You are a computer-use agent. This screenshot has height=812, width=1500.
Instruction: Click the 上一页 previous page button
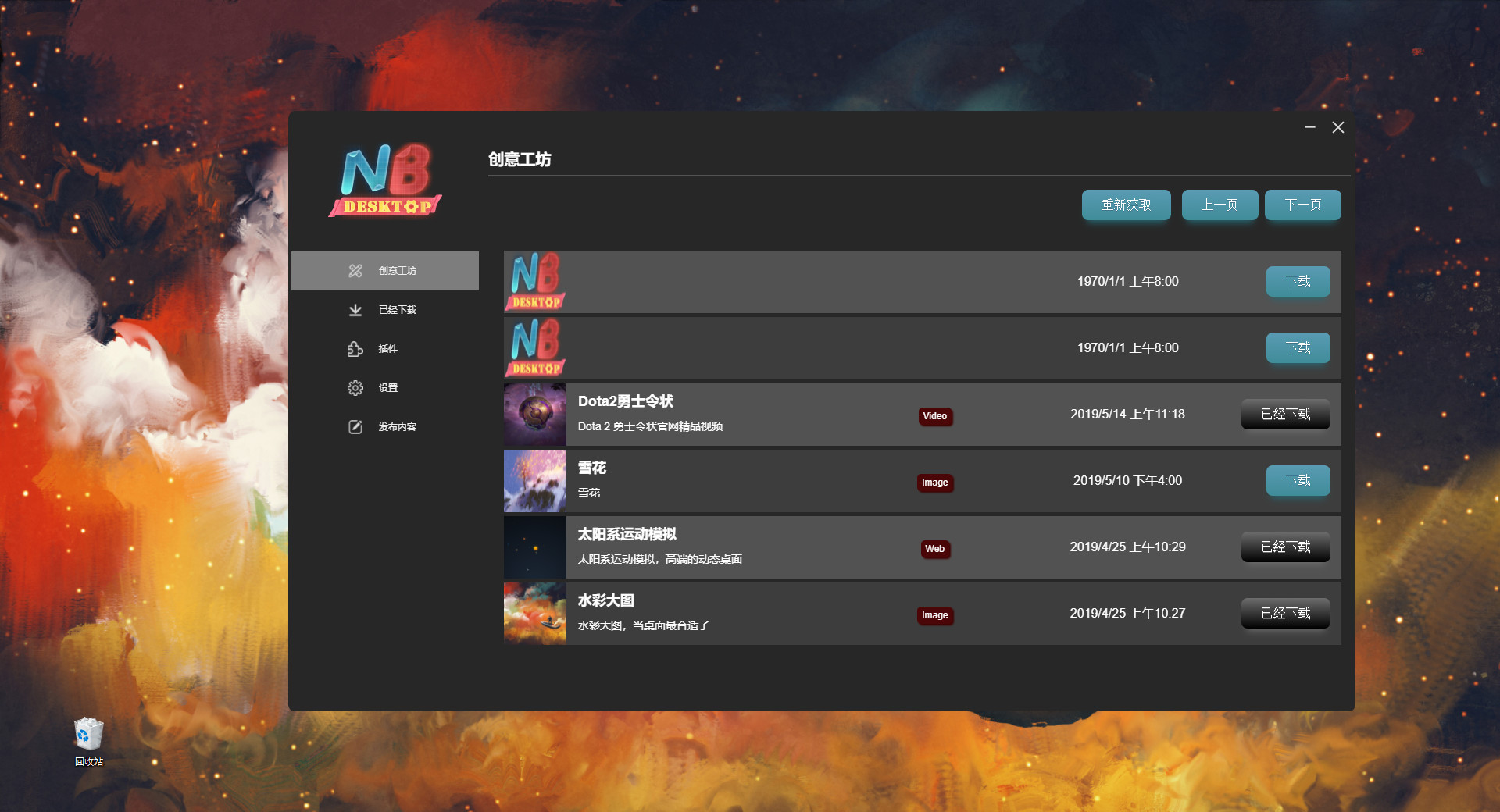click(x=1220, y=205)
